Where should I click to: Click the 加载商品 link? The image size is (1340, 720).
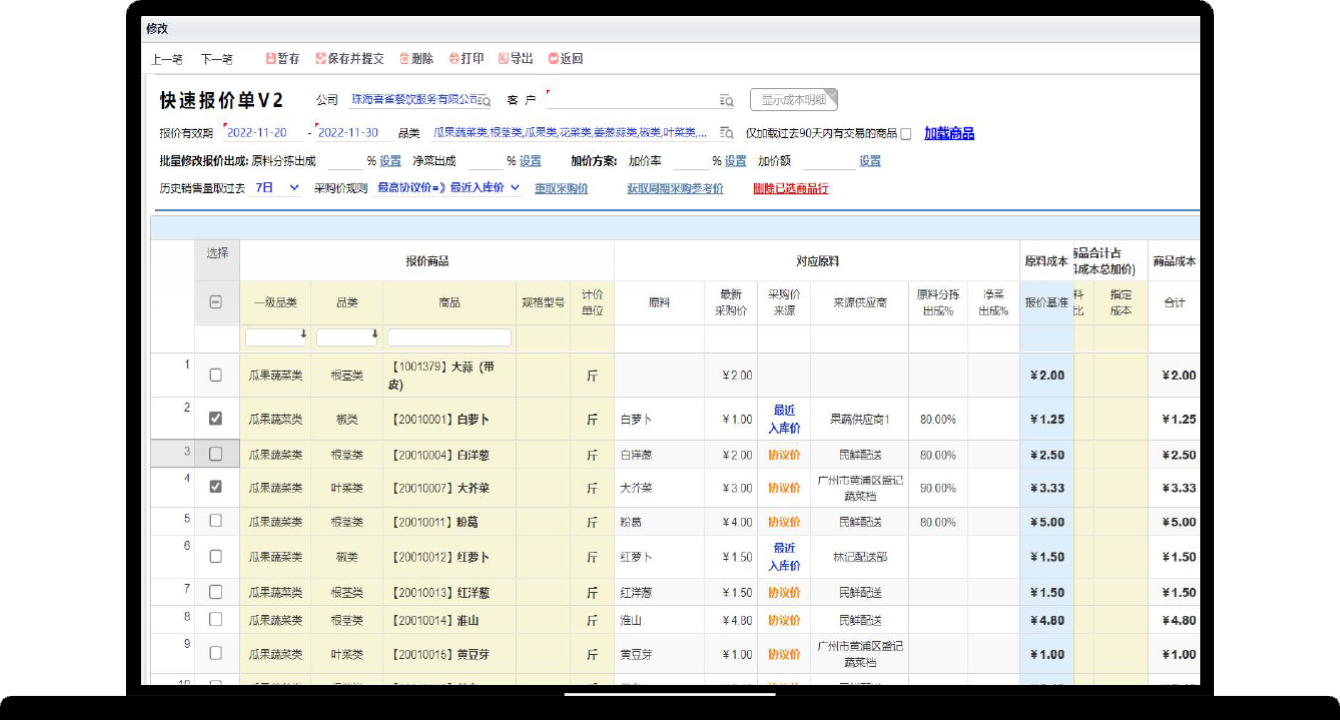pos(949,133)
